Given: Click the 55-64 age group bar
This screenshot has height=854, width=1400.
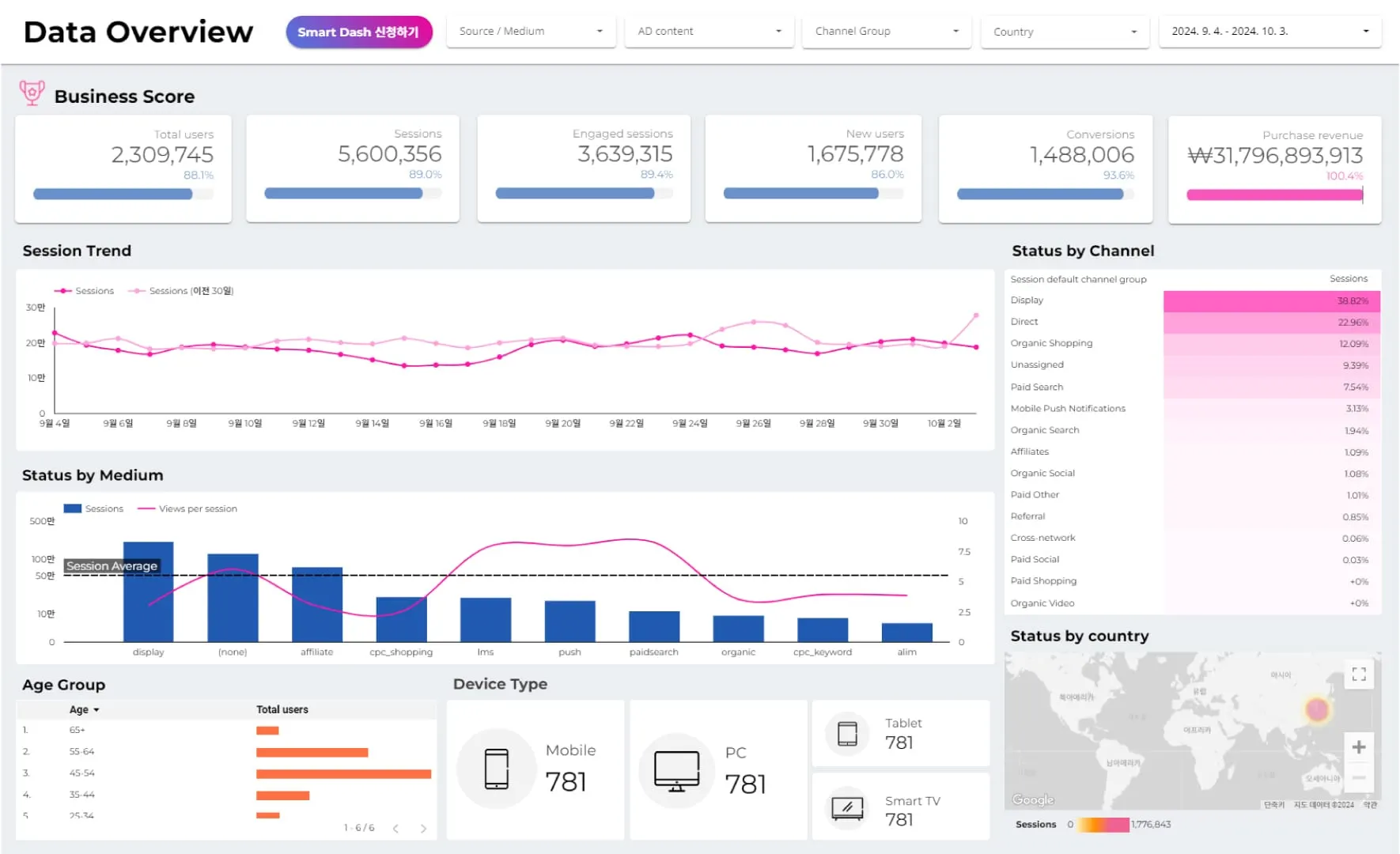Looking at the screenshot, I should point(312,752).
